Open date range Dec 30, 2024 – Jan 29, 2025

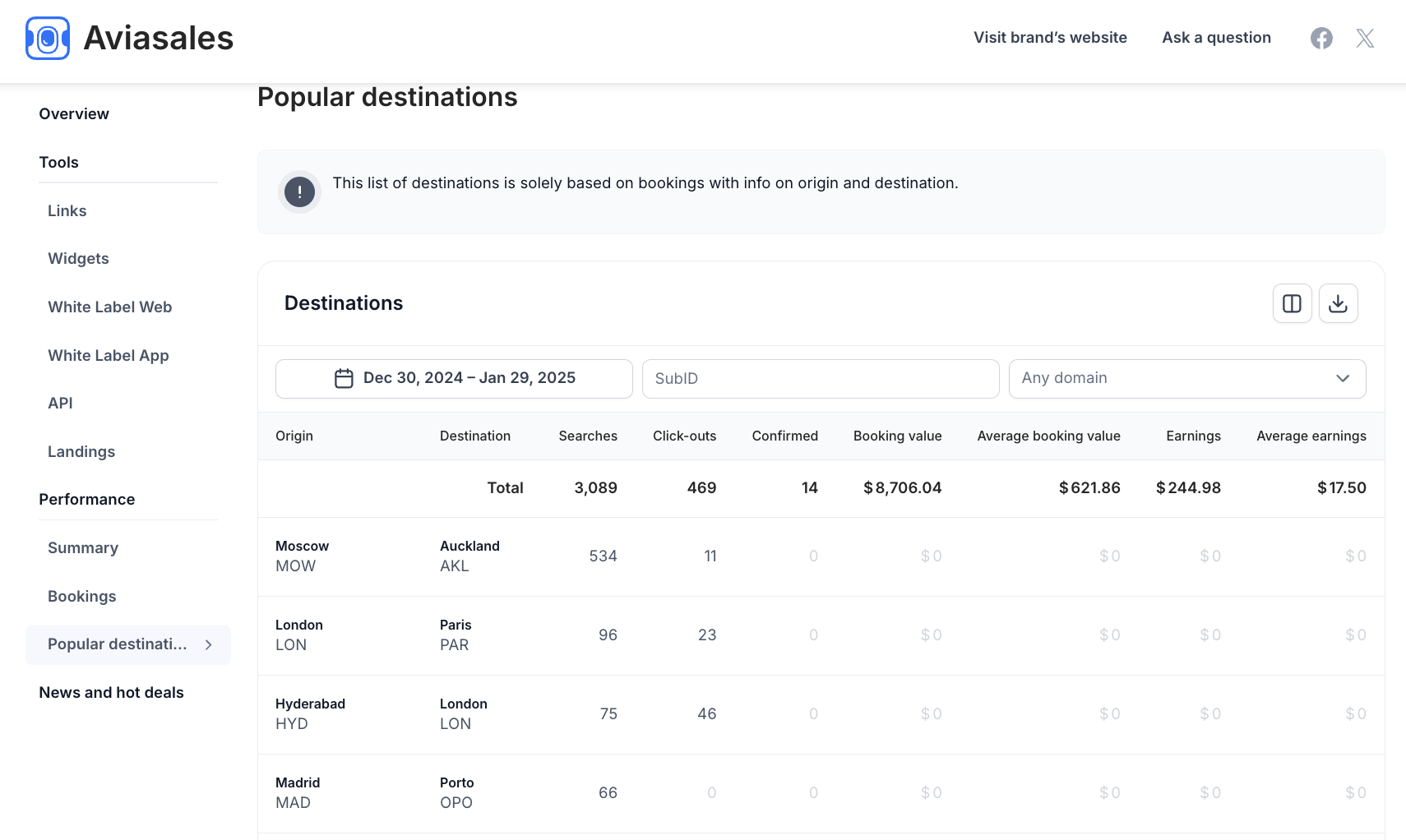(454, 378)
